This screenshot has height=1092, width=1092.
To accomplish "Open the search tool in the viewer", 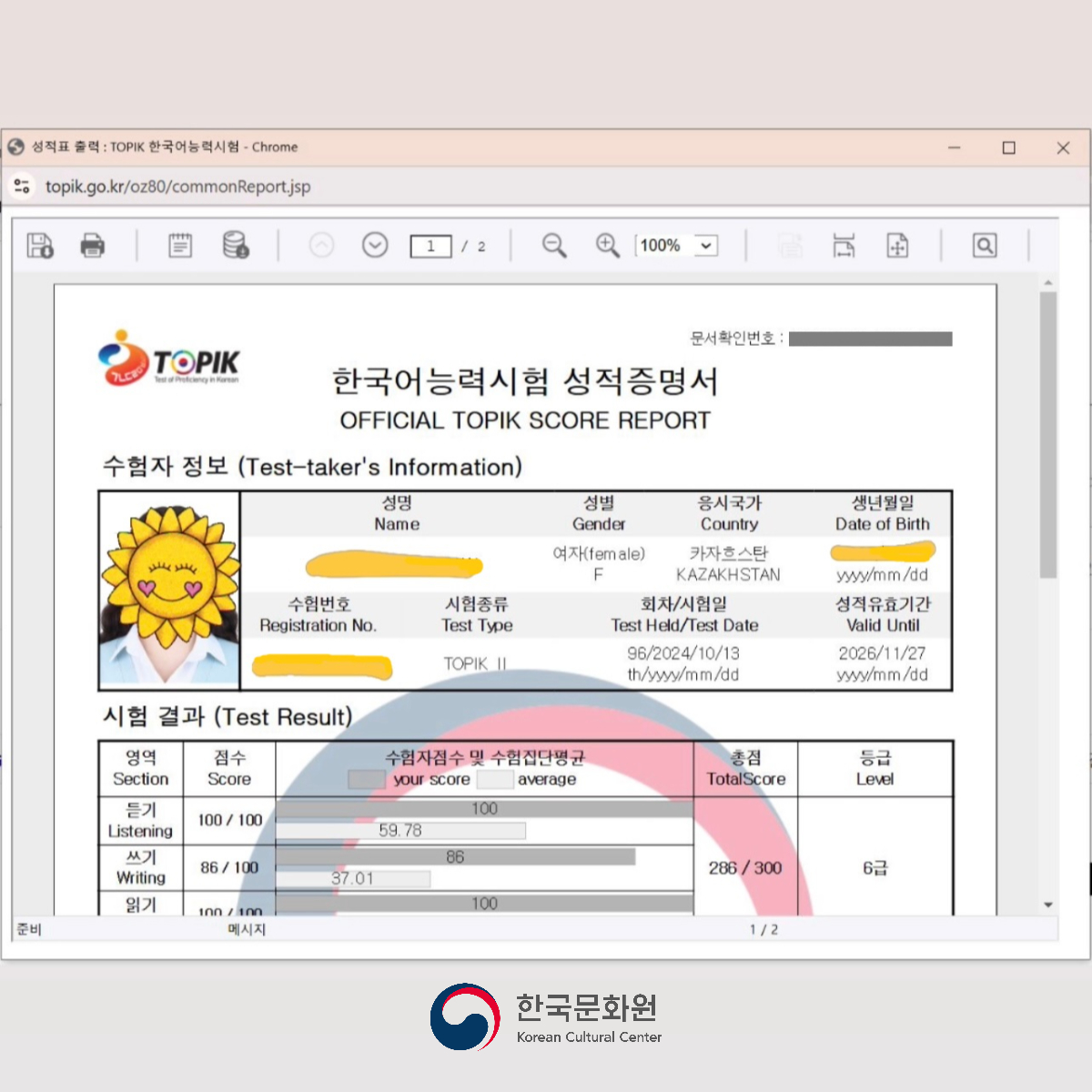I will [x=985, y=246].
